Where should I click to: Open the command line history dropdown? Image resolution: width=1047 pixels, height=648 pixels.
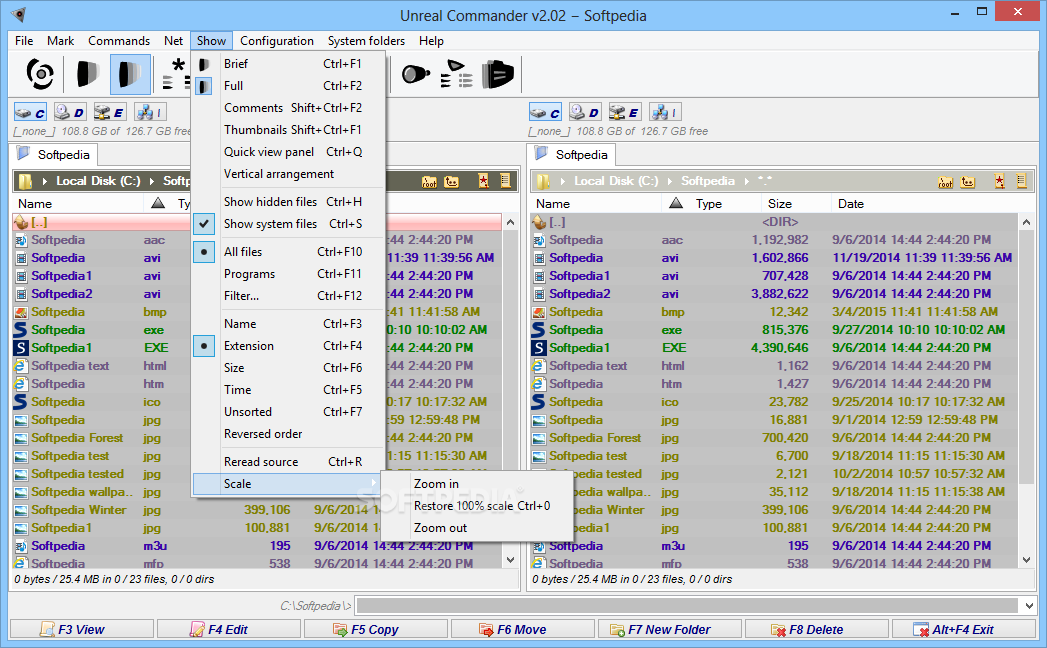tap(1028, 606)
